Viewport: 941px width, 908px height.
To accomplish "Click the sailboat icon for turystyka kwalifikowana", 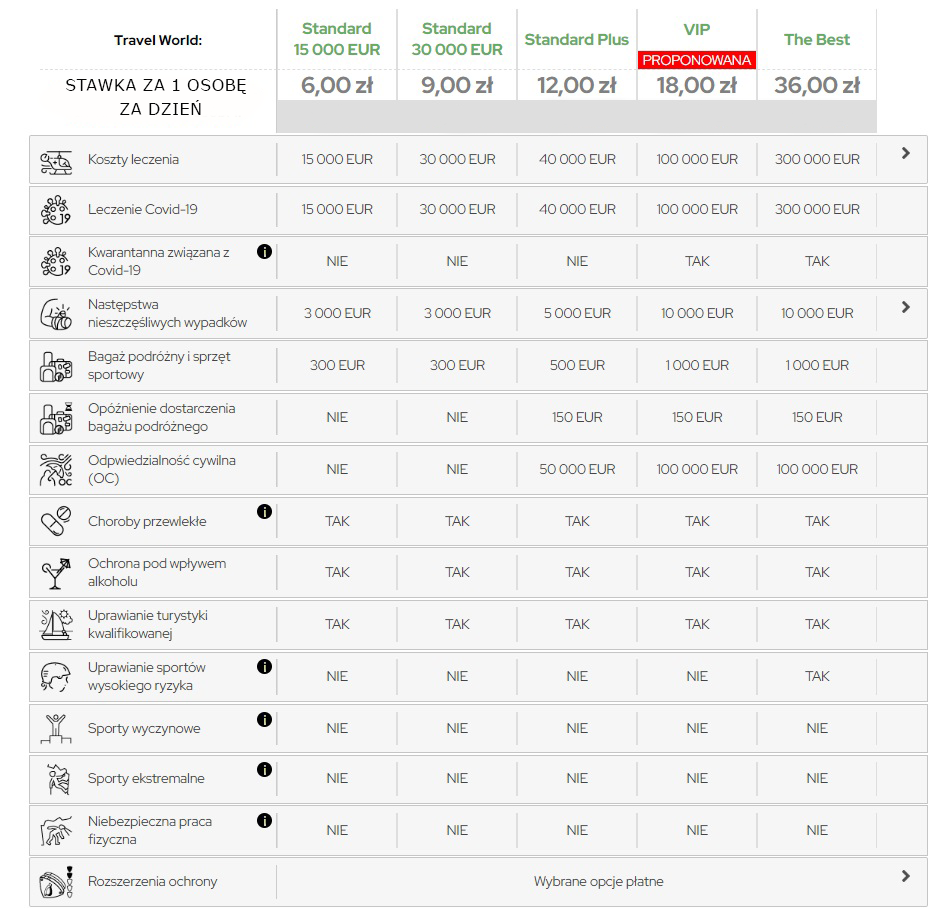I will point(56,625).
